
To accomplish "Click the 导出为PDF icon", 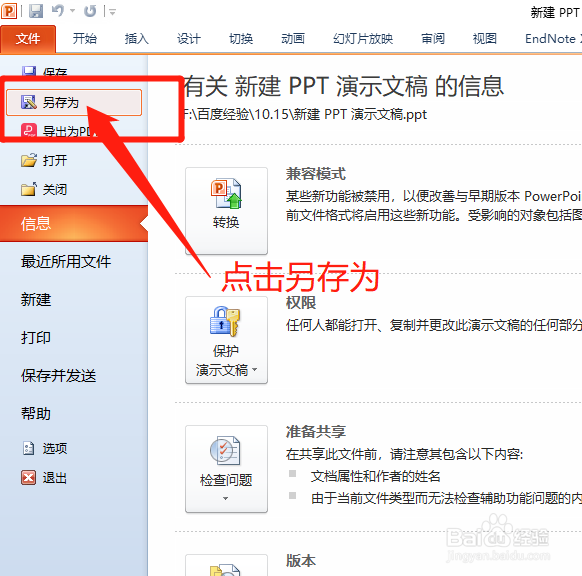I will pyautogui.click(x=29, y=130).
